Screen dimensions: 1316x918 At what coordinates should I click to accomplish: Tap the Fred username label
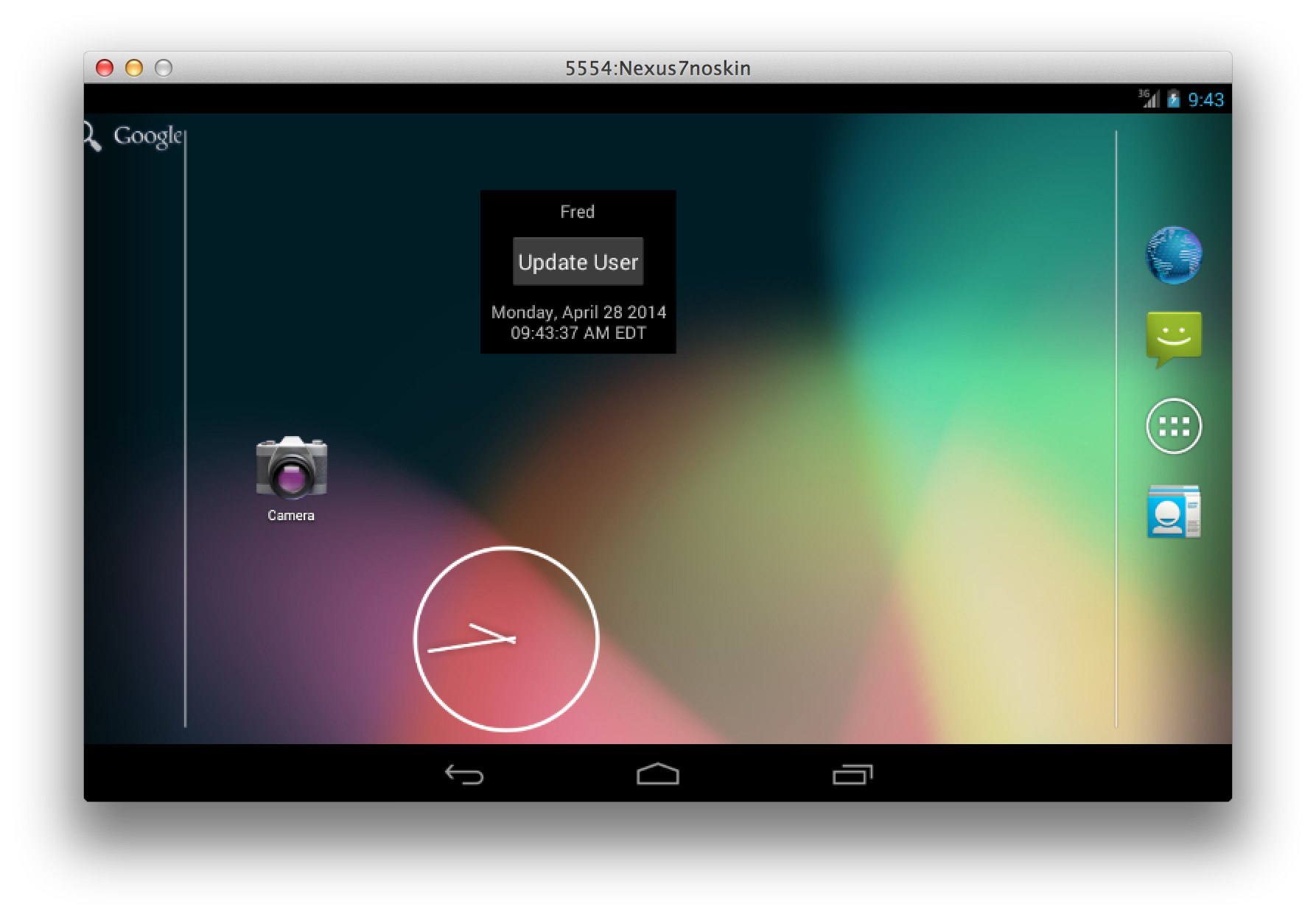coord(578,211)
